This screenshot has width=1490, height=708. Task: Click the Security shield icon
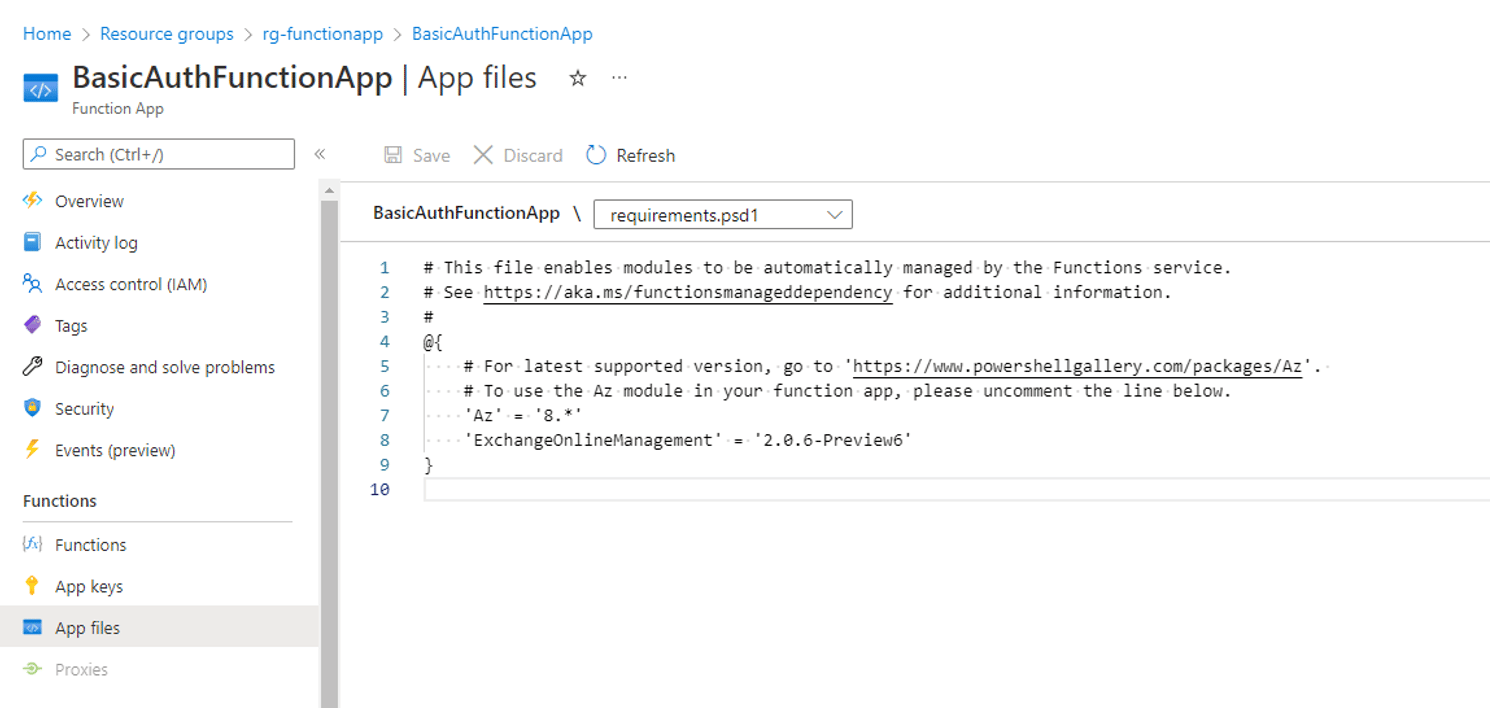point(33,408)
